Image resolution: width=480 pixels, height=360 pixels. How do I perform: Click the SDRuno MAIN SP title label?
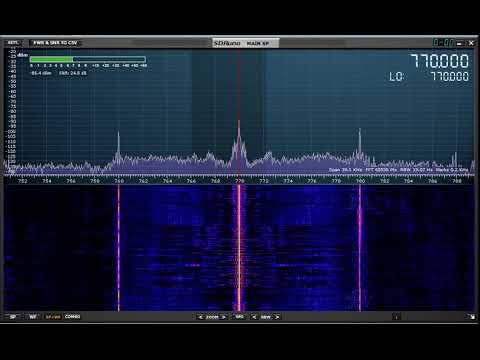pyautogui.click(x=246, y=43)
